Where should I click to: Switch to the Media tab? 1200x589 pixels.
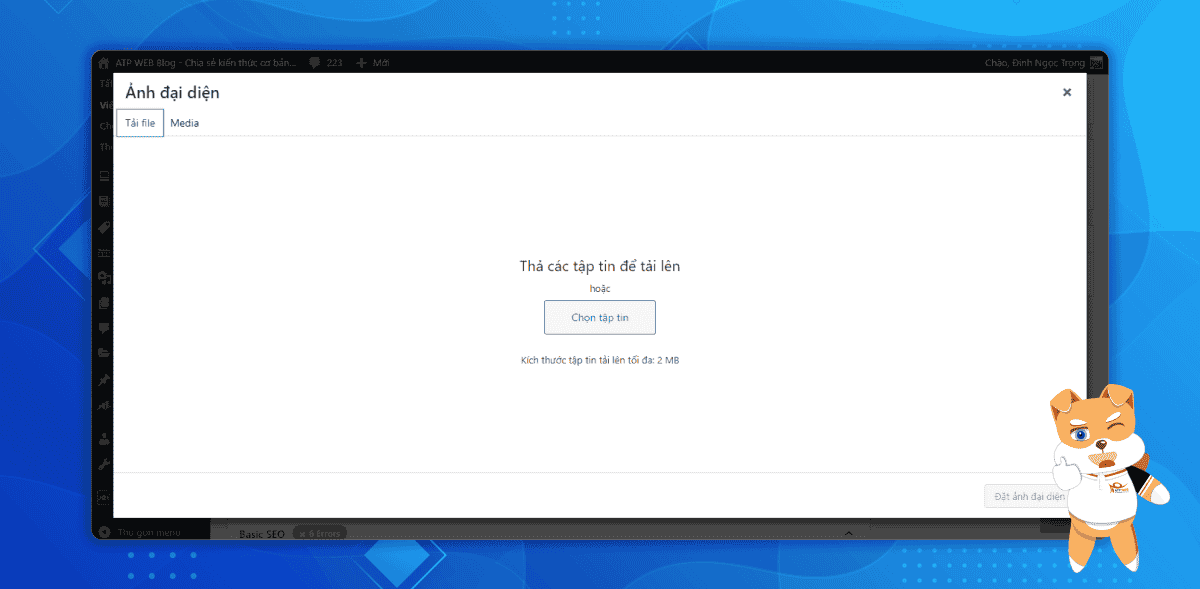click(184, 123)
